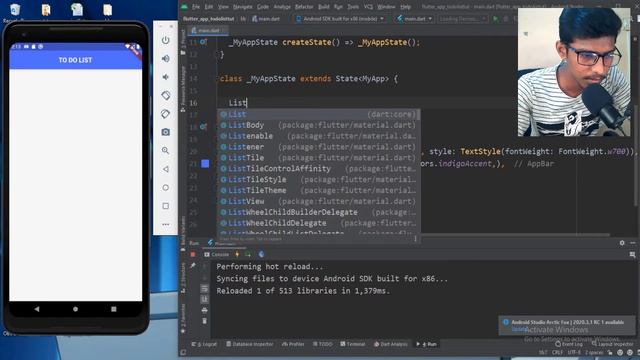640x360 pixels.
Task: Open the Loading Devices dropdown
Action: 463,19
